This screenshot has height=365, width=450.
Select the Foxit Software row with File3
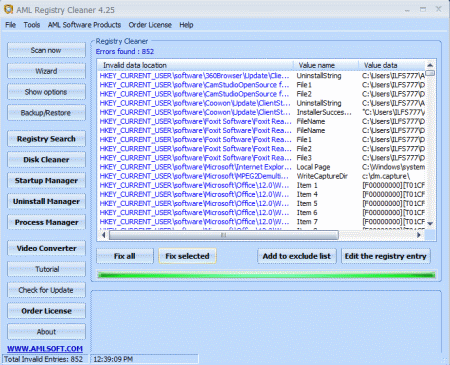(262, 158)
